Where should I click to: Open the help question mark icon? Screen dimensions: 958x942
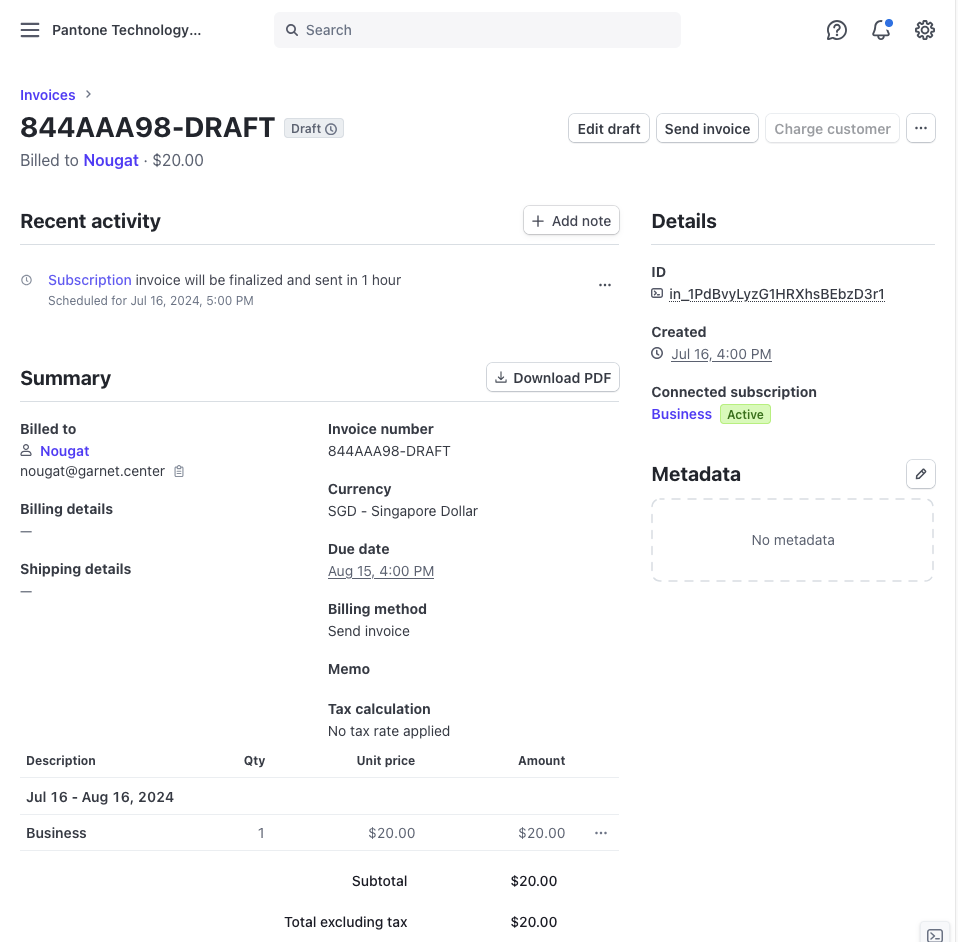(836, 30)
